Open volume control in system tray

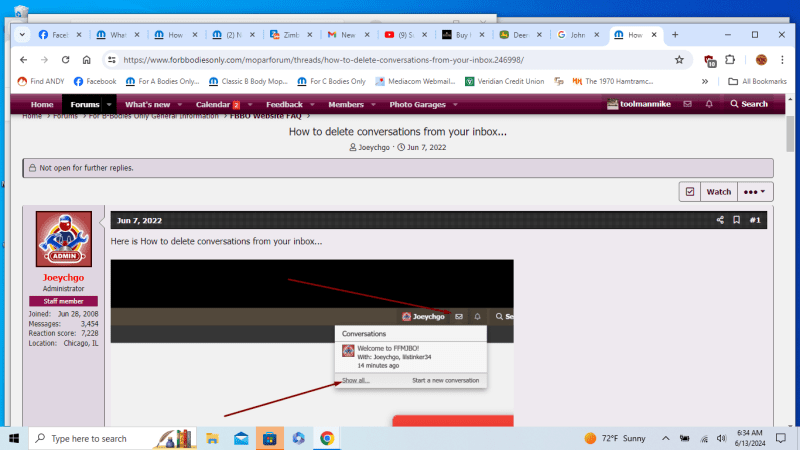721,438
